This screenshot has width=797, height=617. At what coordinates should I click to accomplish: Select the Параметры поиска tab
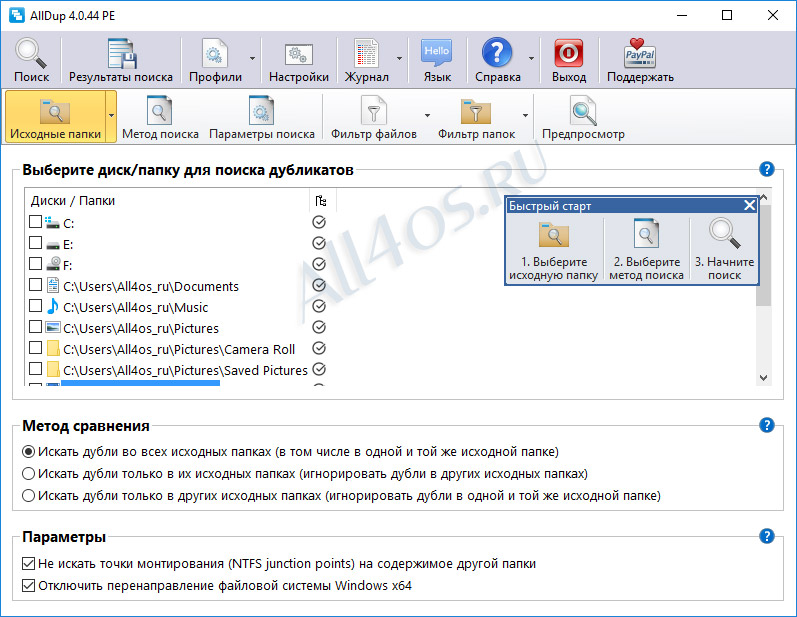pos(262,117)
